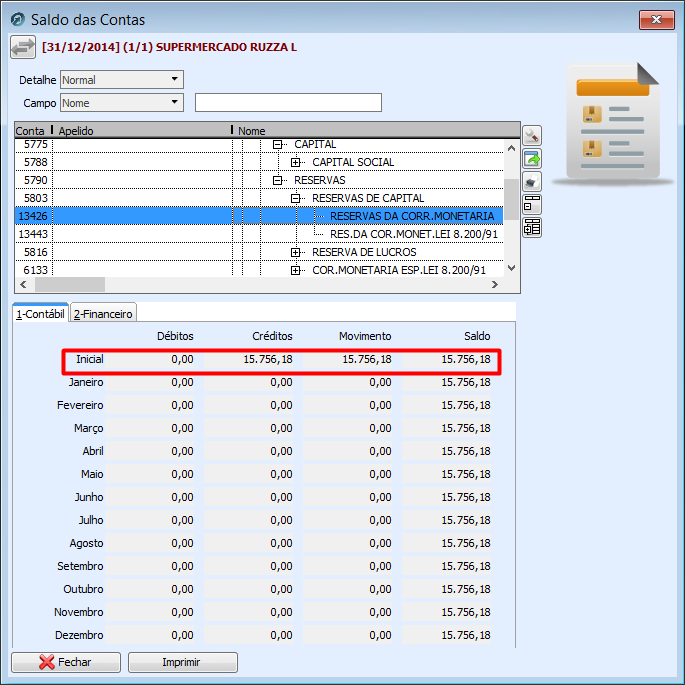This screenshot has width=685, height=685.
Task: Select account number 5816 in Conta column
Action: (35, 252)
